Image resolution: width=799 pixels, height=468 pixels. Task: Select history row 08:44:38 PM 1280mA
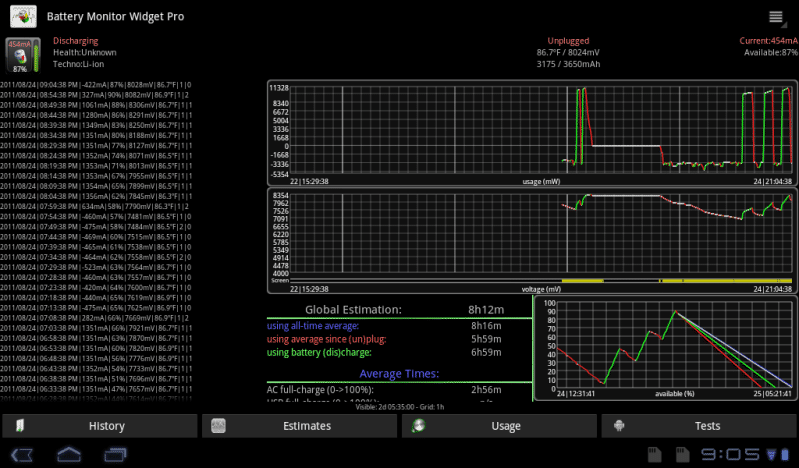pyautogui.click(x=96, y=115)
